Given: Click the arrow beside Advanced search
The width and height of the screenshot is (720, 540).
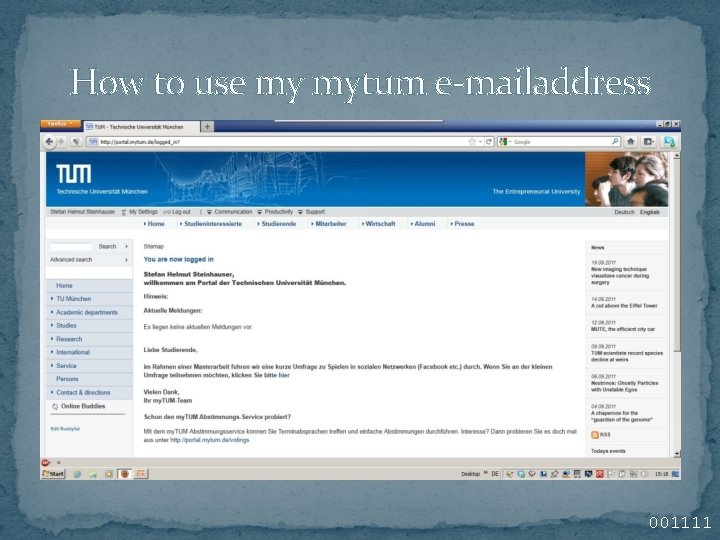Looking at the screenshot, I should tap(126, 260).
